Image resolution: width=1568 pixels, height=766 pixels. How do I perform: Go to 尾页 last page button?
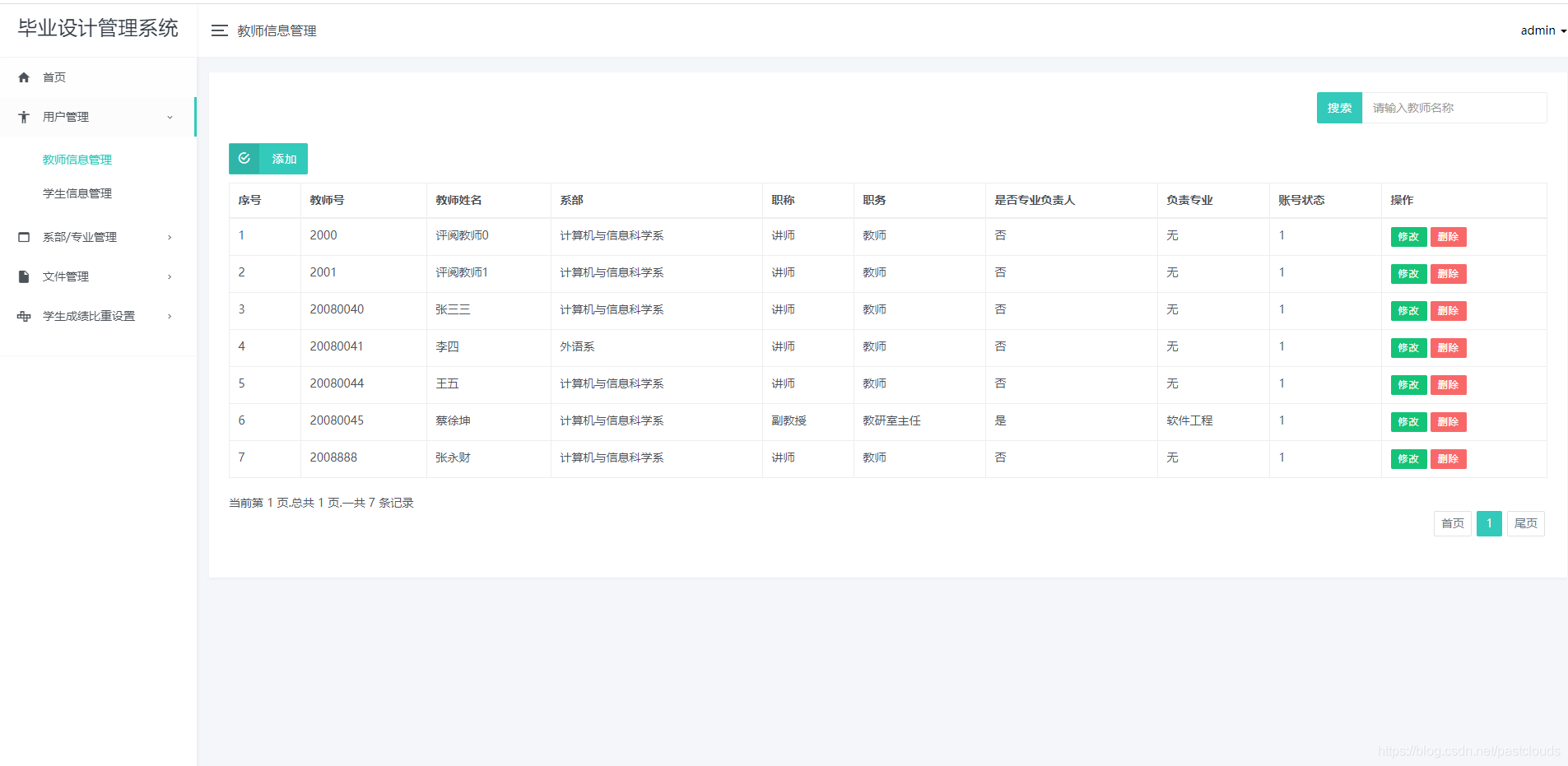pos(1526,523)
